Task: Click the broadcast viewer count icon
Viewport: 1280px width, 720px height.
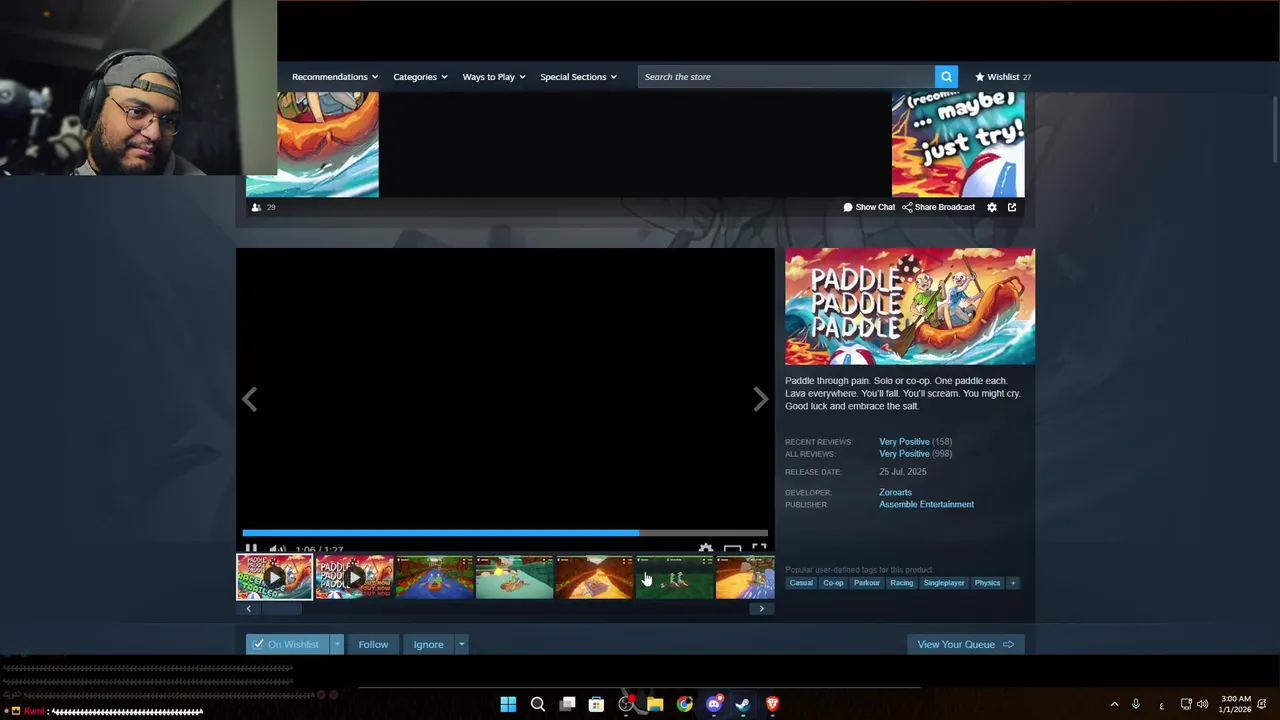Action: (257, 207)
